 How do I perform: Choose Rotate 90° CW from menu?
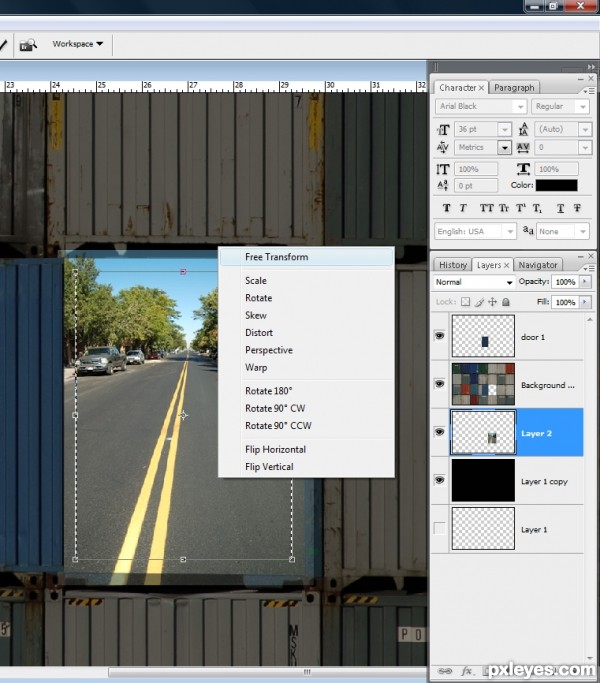[307, 409]
